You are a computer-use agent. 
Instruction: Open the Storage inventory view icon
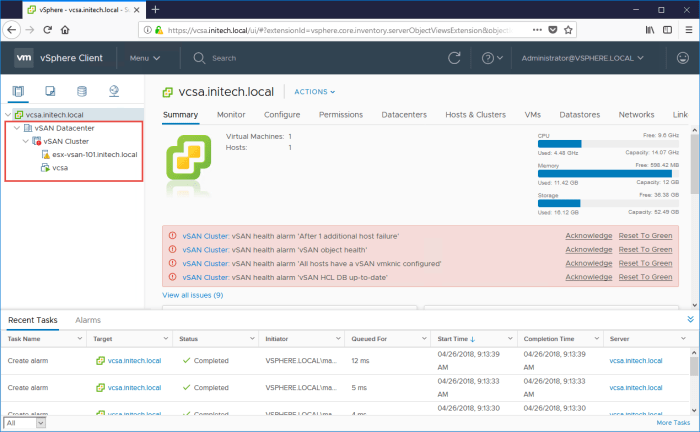pos(82,92)
